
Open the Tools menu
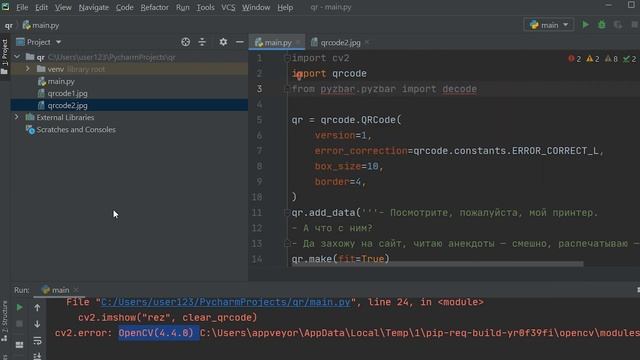point(205,7)
